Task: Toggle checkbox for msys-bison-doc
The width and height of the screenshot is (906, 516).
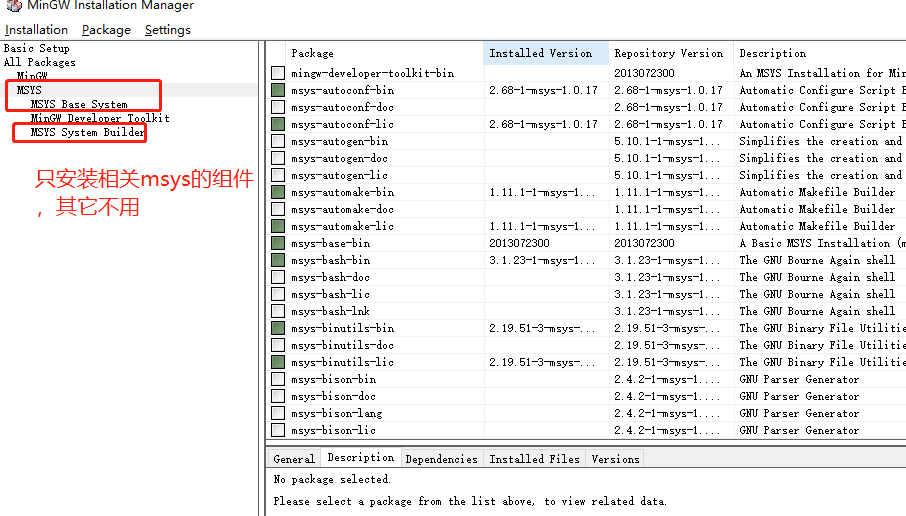Action: 278,396
